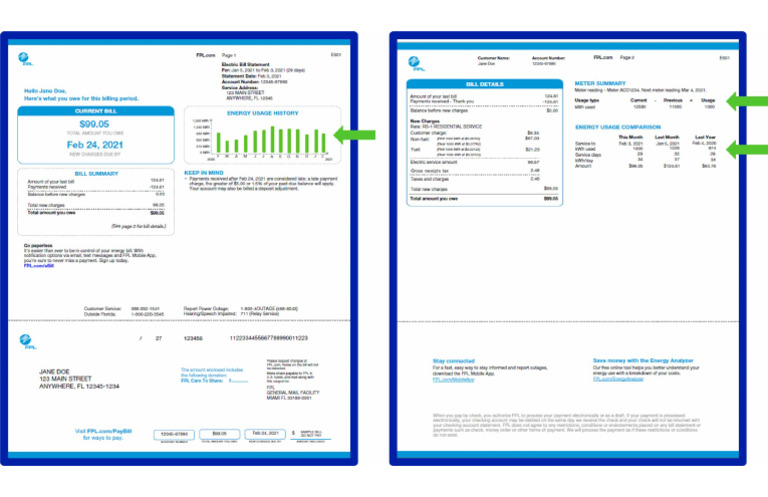Open the FPL.com/MobileApp link
This screenshot has height=497, width=768.
pos(454,379)
